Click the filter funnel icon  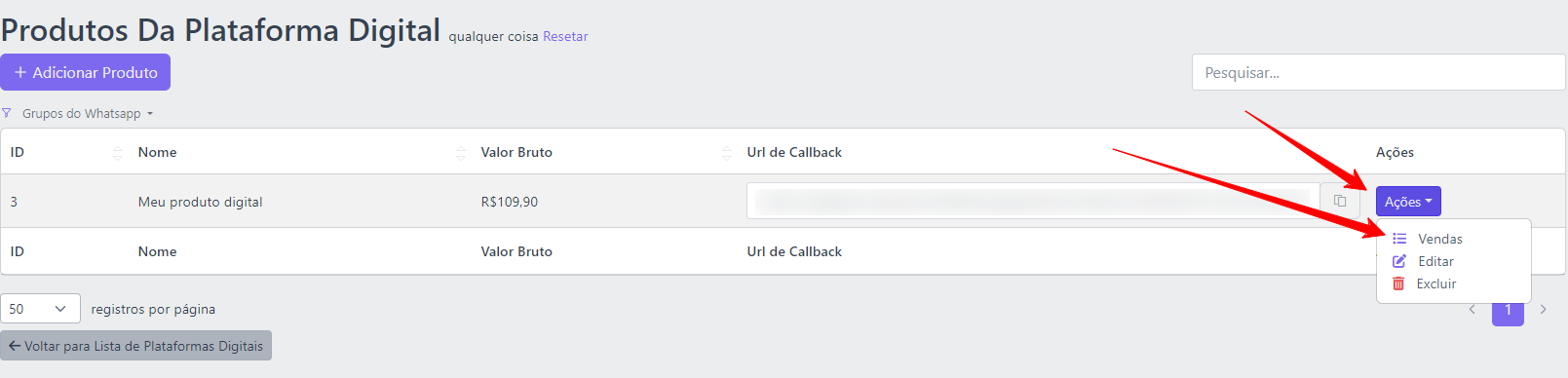click(7, 113)
